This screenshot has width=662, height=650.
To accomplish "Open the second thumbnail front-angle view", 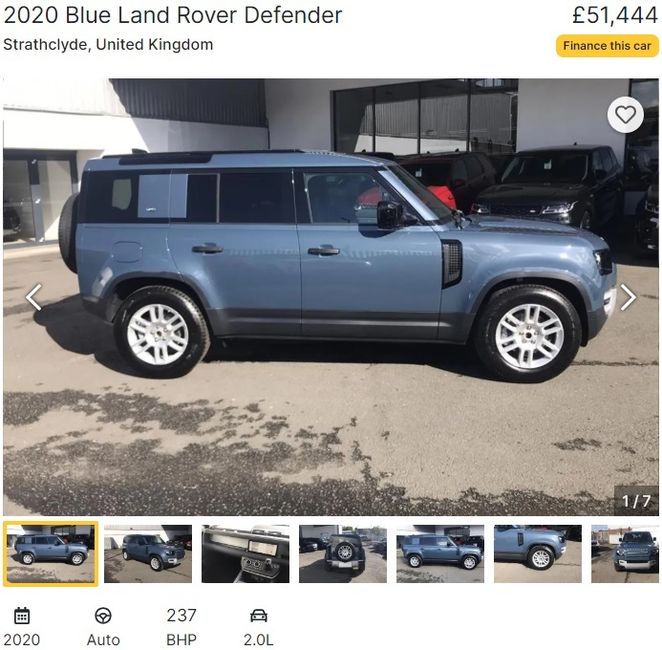I will tap(148, 554).
